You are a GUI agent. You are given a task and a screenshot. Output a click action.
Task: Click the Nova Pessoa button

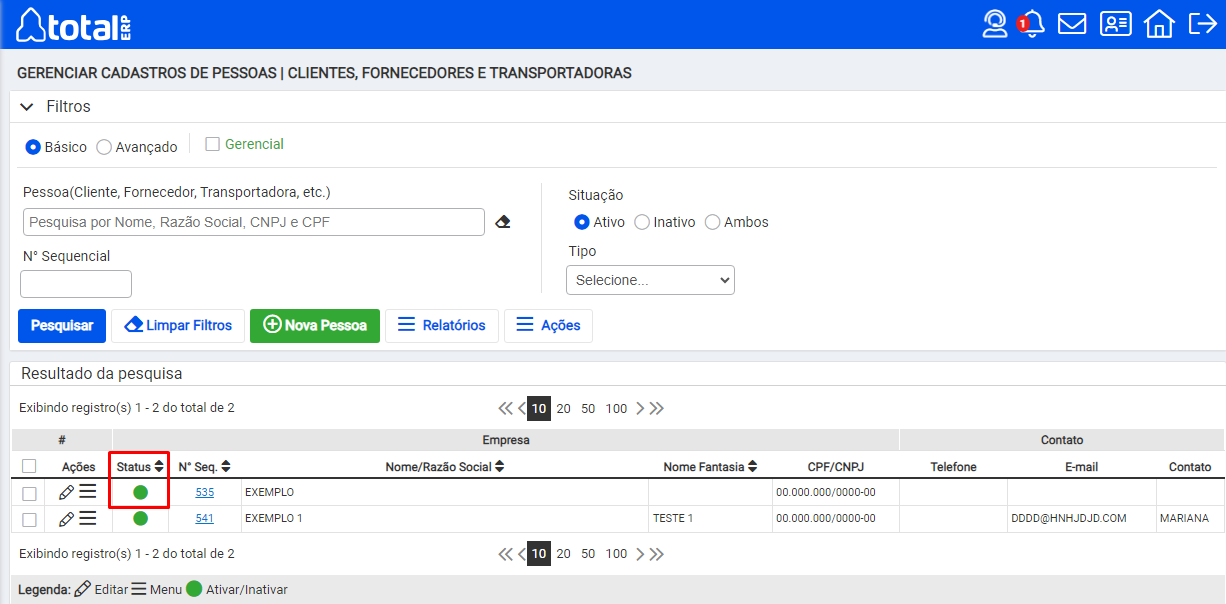315,325
